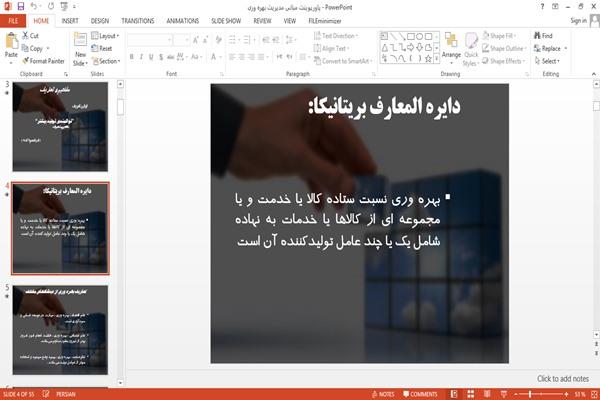Click the Redo icon in quick access toolbar
This screenshot has width=600, height=400.
point(51,6)
